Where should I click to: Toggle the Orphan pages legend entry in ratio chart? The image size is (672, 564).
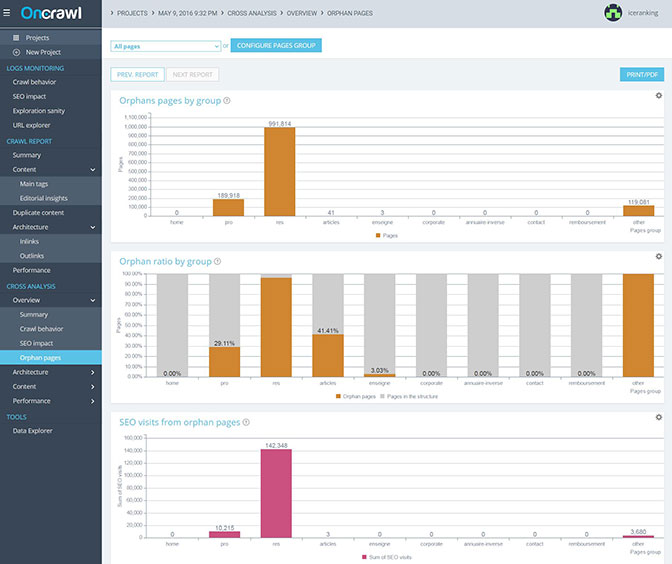(x=356, y=396)
